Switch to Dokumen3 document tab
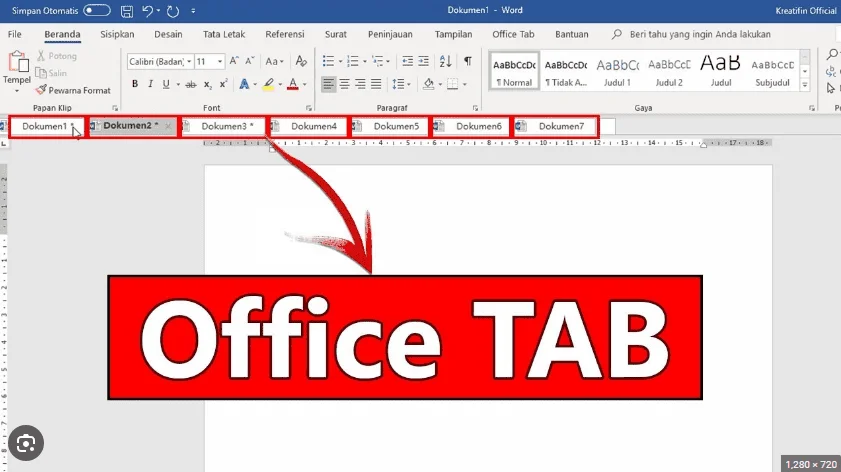The width and height of the screenshot is (841, 472). 224,127
